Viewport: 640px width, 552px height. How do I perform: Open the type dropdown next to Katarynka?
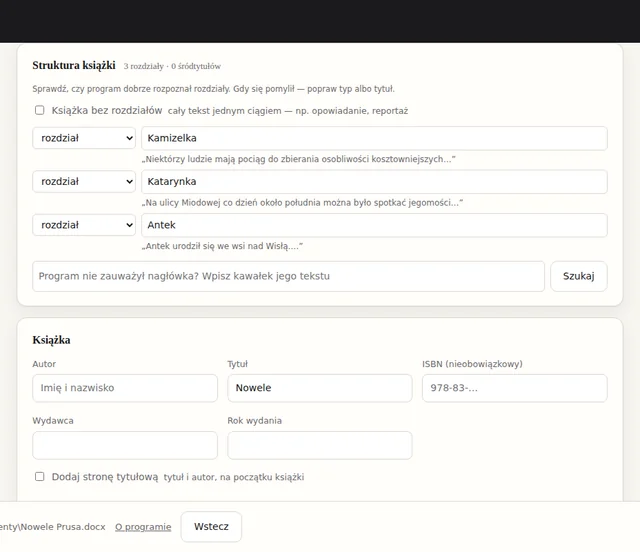tap(84, 181)
